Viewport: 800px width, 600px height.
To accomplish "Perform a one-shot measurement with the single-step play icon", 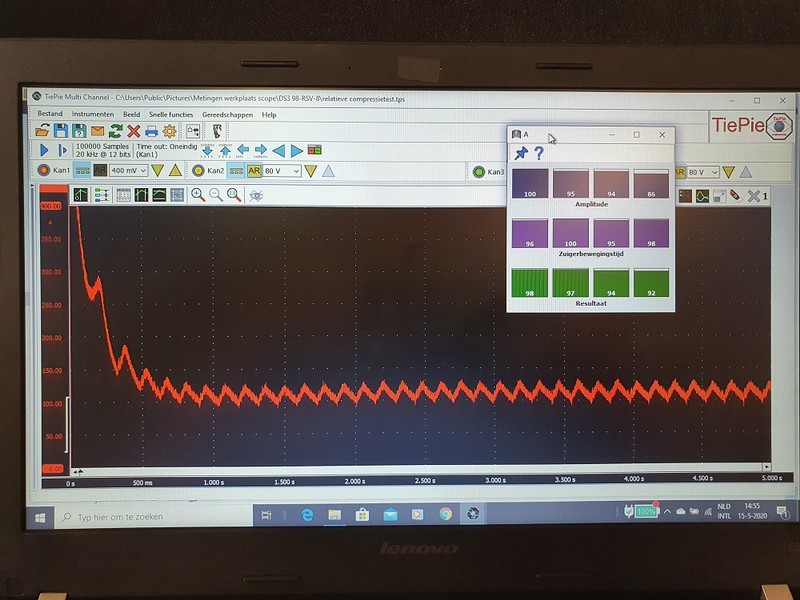I will tap(63, 150).
